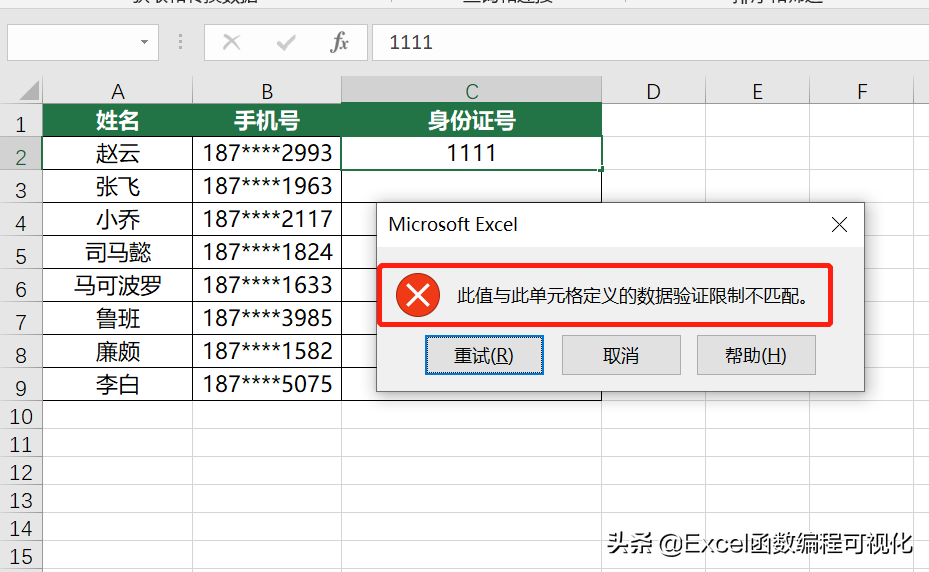Viewport: 929px width, 572px height.
Task: Close the Microsoft Excel error dialog
Action: (x=839, y=225)
